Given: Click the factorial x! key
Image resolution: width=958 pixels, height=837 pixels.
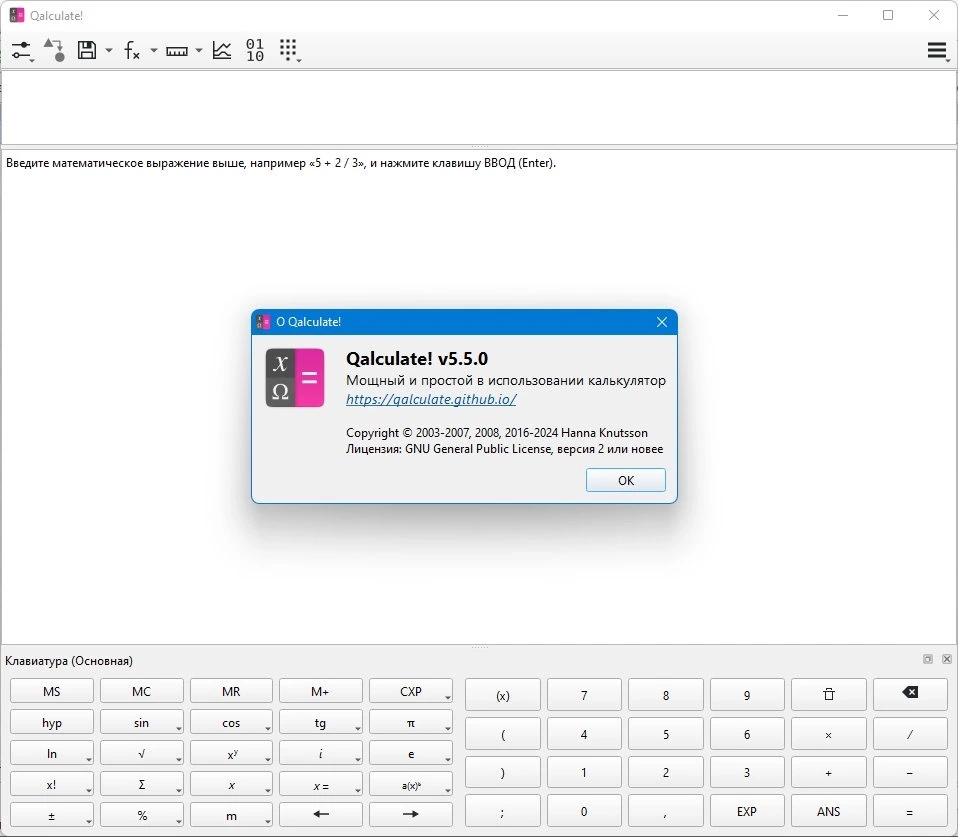Looking at the screenshot, I should point(52,784).
